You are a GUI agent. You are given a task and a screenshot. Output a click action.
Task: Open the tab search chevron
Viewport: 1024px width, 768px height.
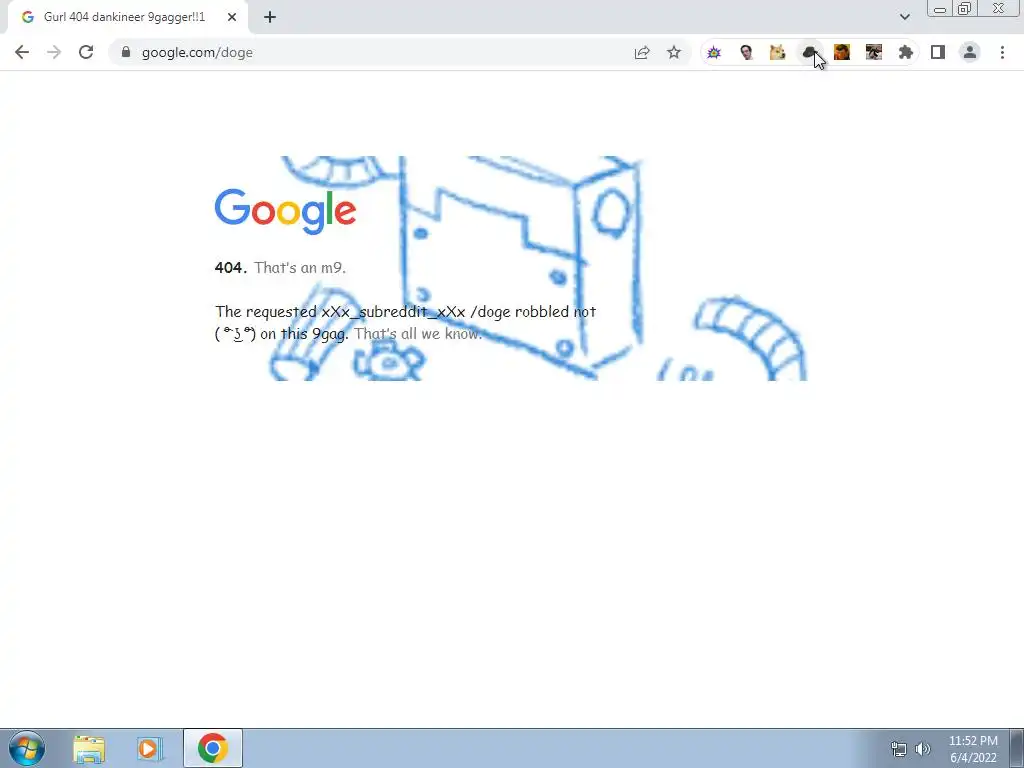[904, 17]
